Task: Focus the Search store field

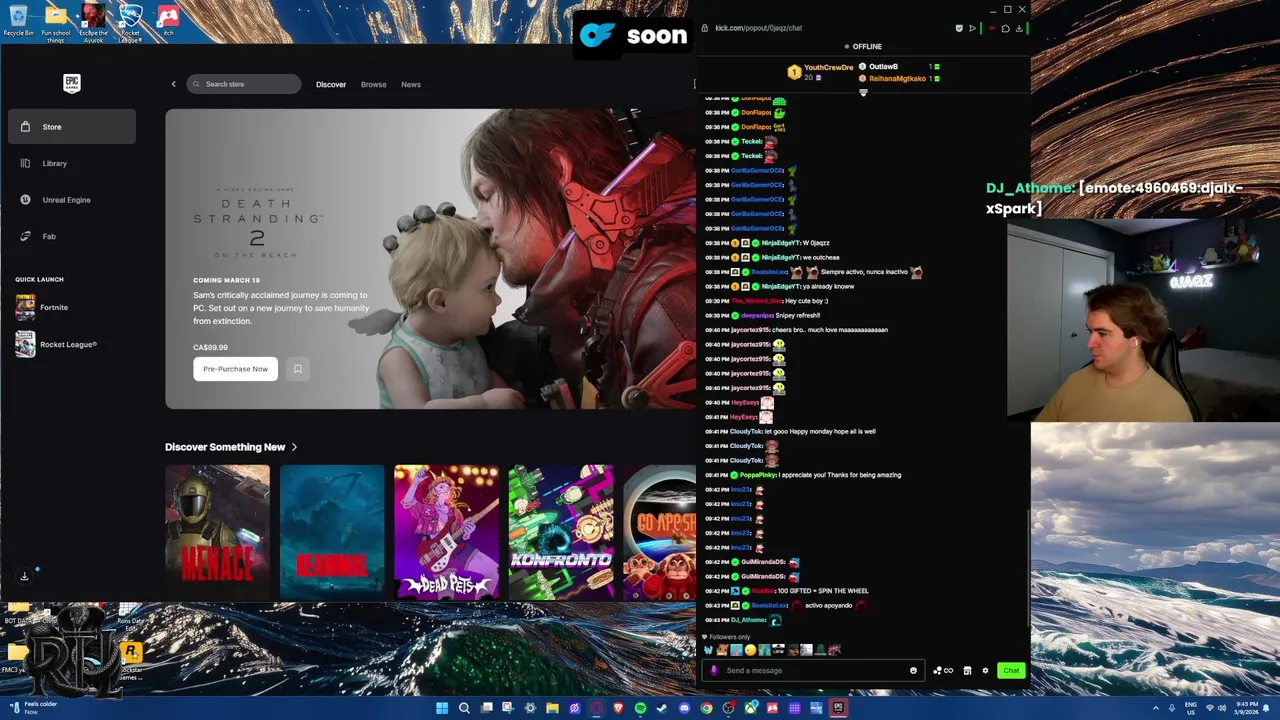Action: tap(244, 84)
